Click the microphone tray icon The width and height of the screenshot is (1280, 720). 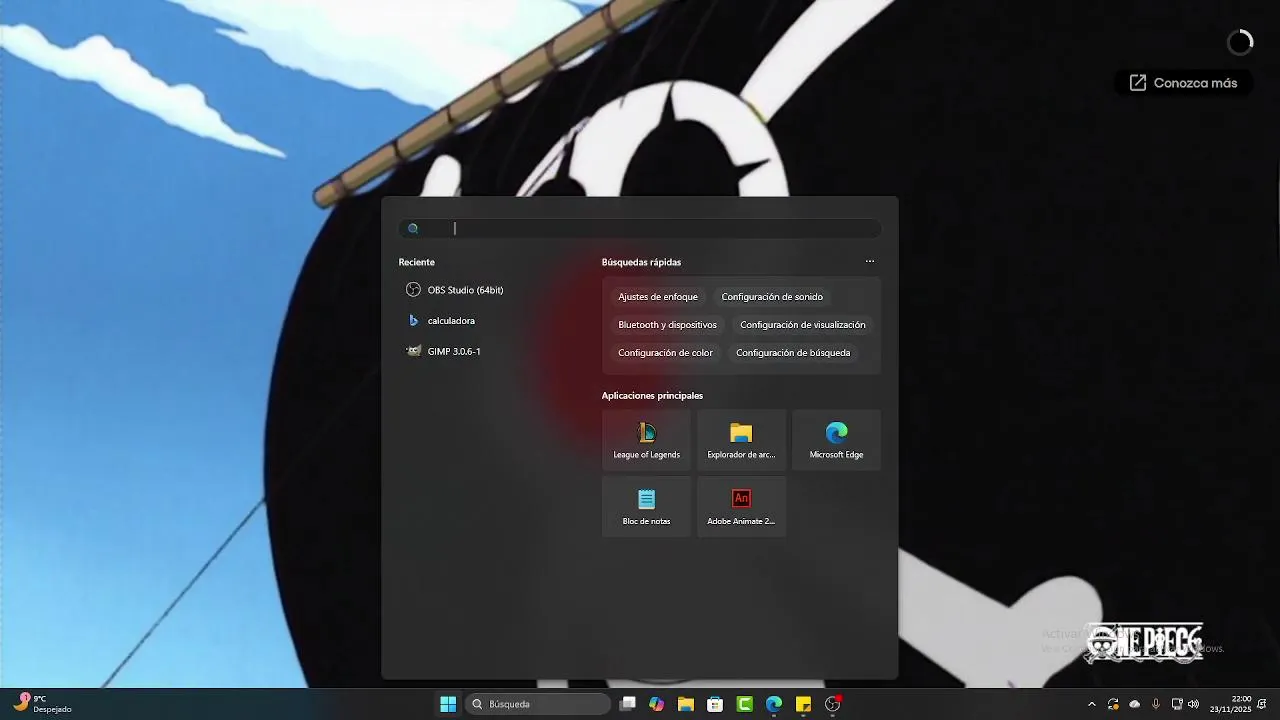(1156, 704)
